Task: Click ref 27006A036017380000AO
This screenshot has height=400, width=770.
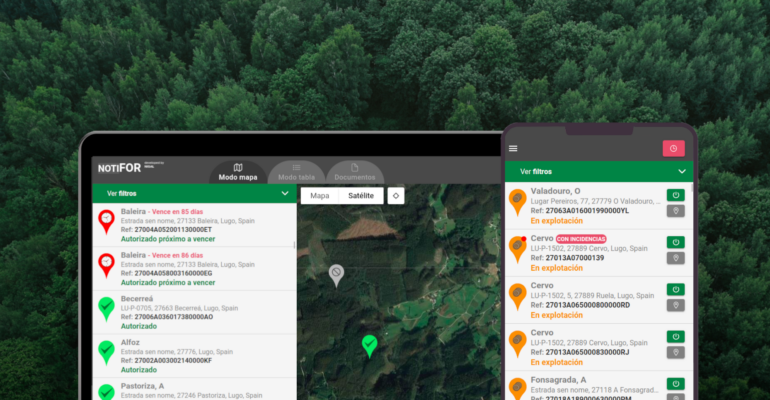Action: [x=173, y=317]
